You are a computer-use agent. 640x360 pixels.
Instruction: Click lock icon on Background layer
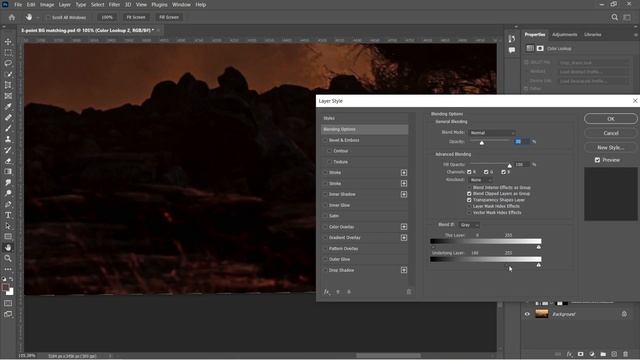click(624, 314)
